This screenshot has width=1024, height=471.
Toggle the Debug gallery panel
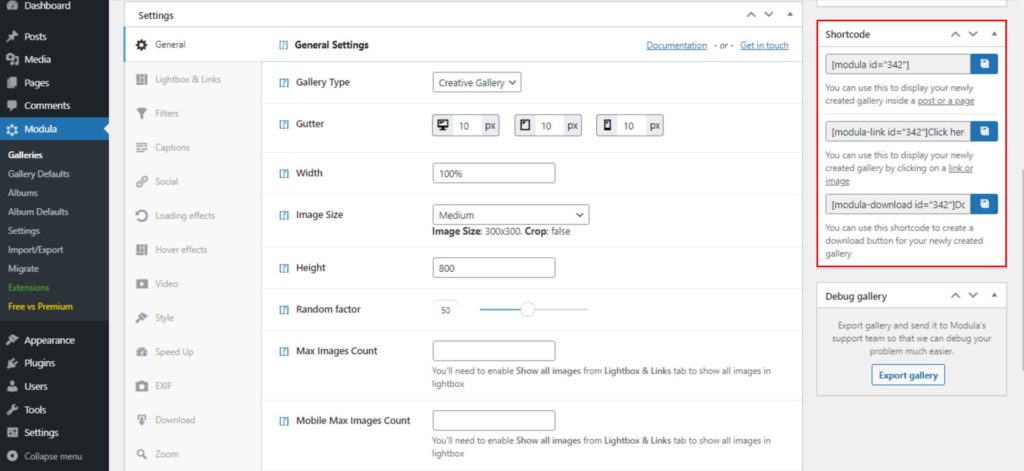pos(993,296)
